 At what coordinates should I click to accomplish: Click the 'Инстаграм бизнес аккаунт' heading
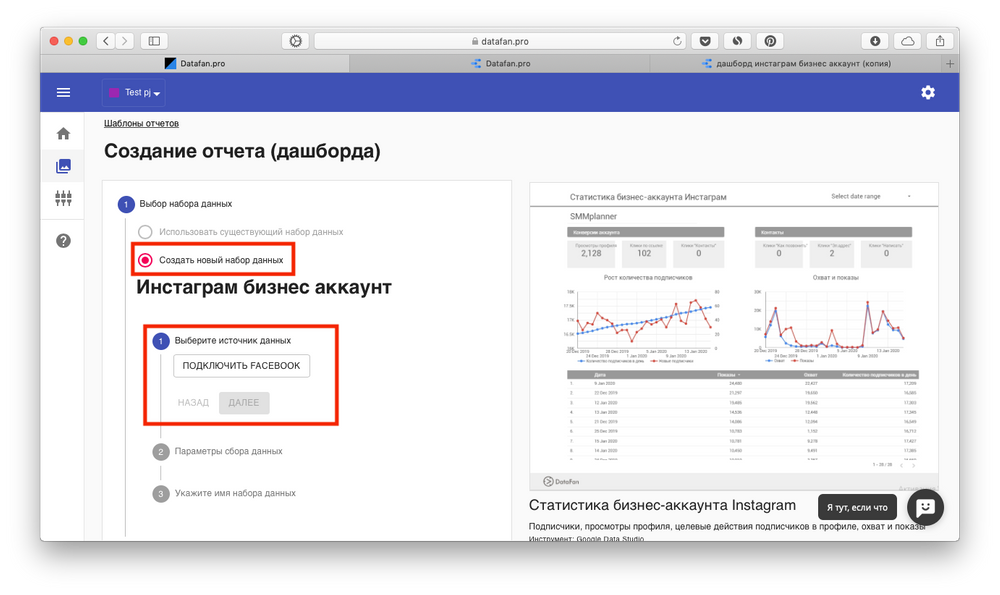click(x=264, y=287)
